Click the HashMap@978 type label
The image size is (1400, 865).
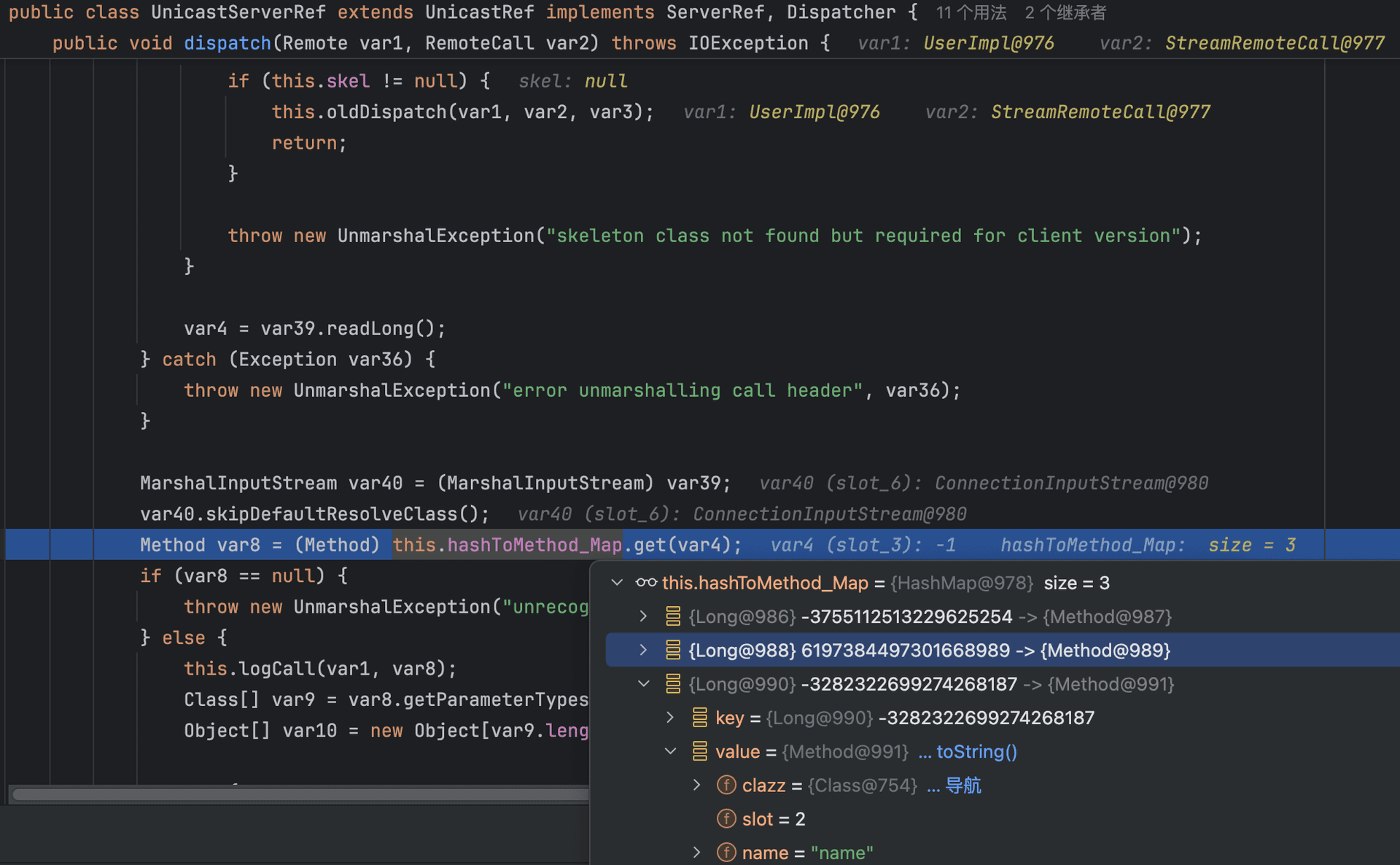[x=962, y=583]
